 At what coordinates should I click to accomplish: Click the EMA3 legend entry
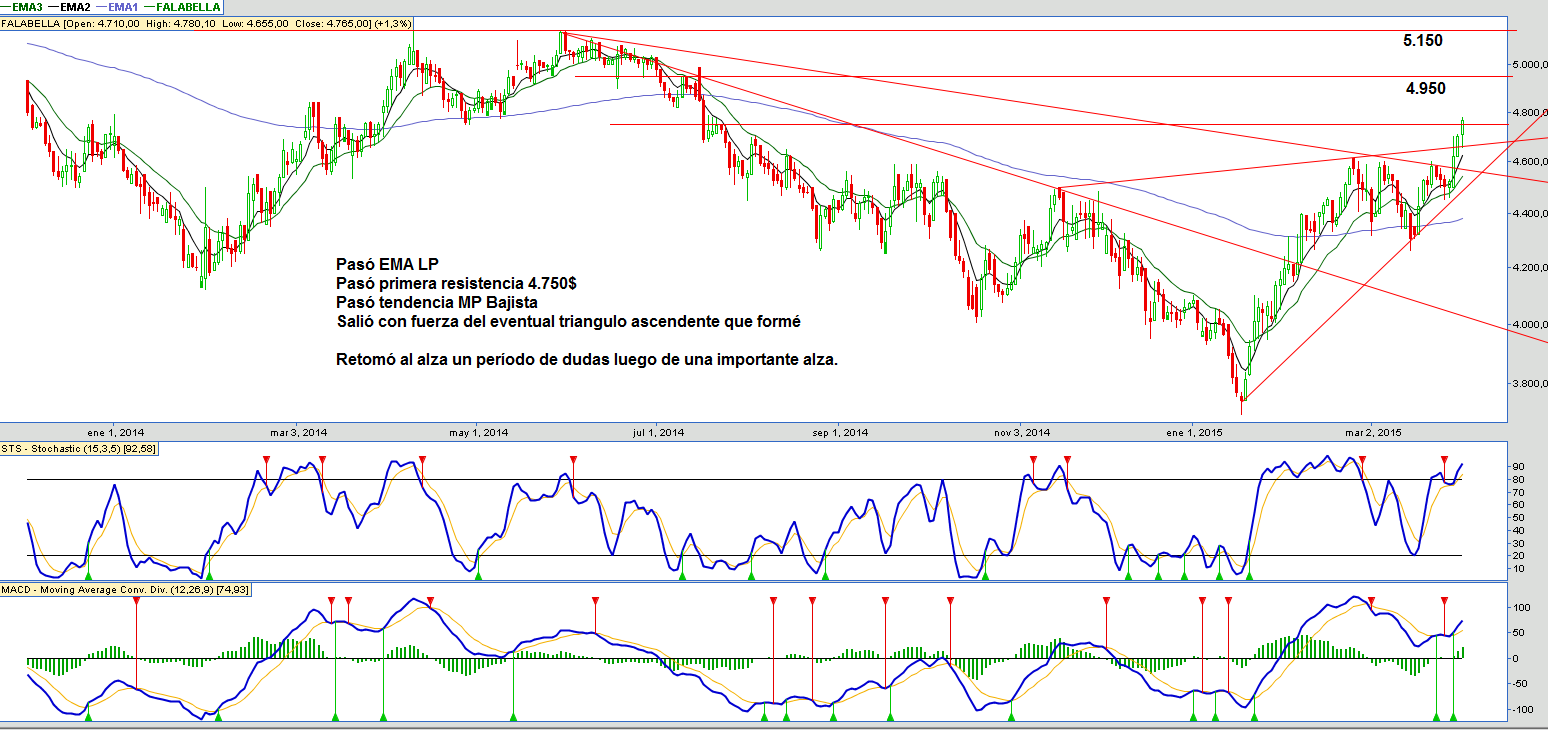point(20,7)
